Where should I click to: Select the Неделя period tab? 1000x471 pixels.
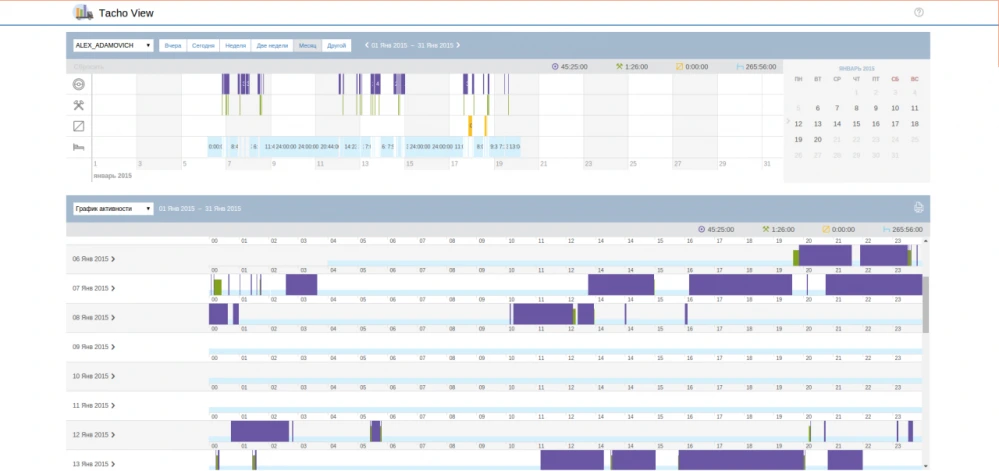(x=236, y=45)
